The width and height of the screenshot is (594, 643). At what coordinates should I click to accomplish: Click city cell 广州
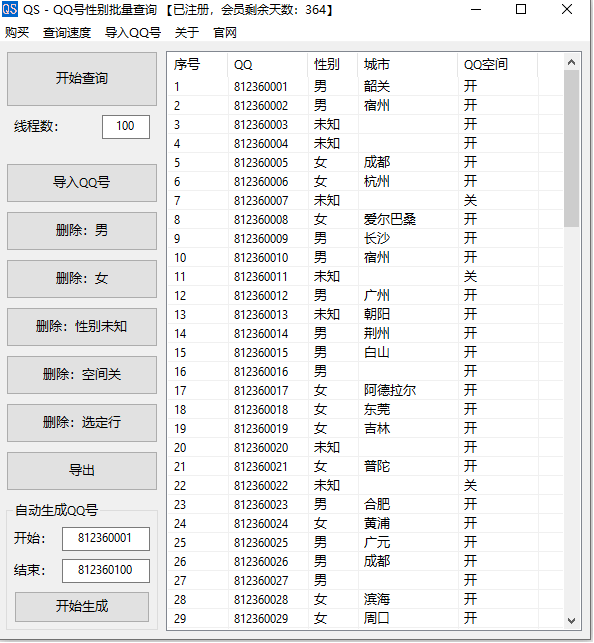point(377,296)
